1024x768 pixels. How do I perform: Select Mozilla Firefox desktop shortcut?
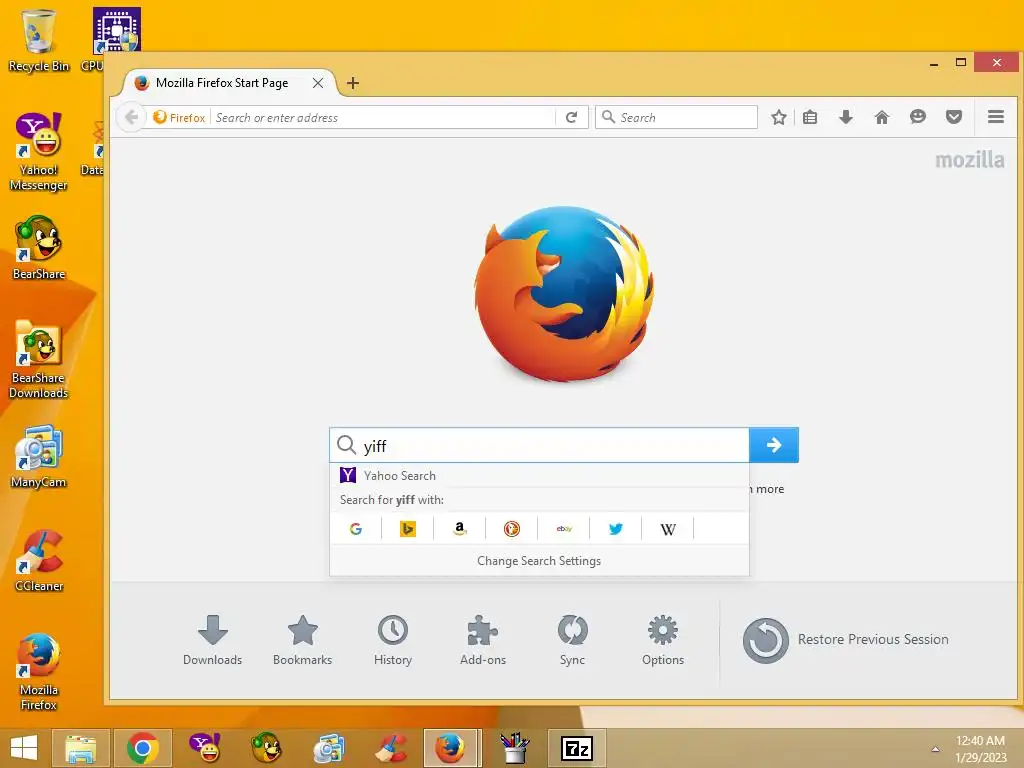click(39, 671)
